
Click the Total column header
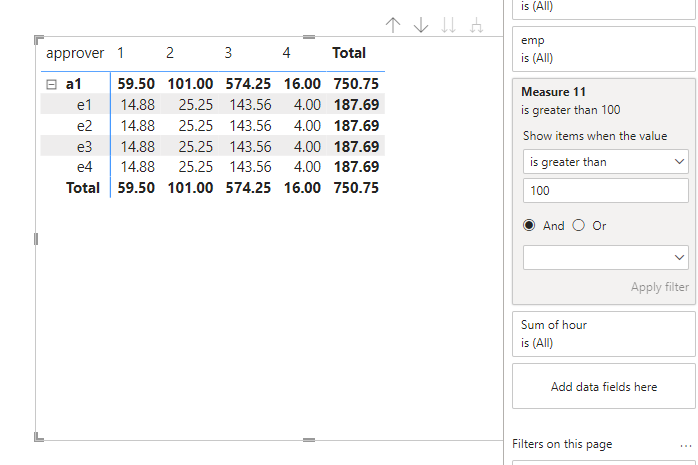tap(349, 53)
